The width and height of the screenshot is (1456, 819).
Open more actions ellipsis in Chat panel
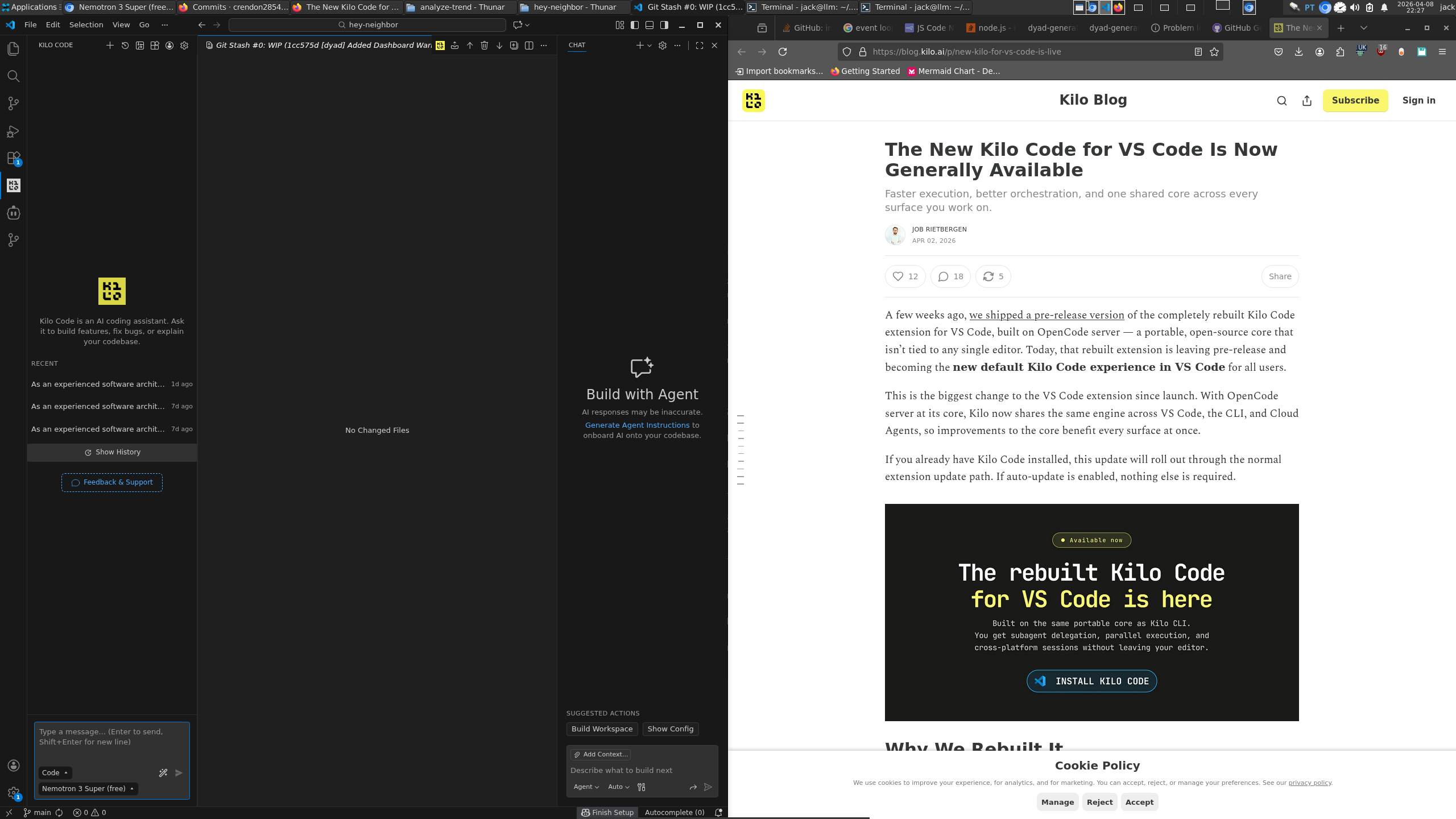[677, 45]
